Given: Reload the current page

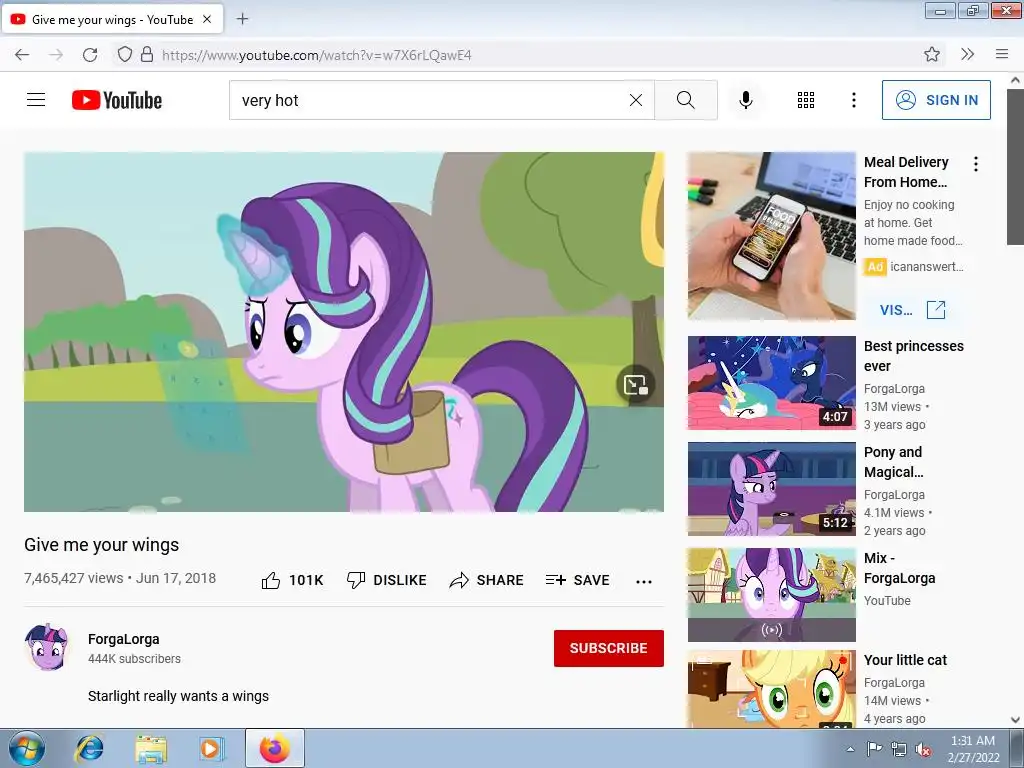Looking at the screenshot, I should tap(90, 55).
